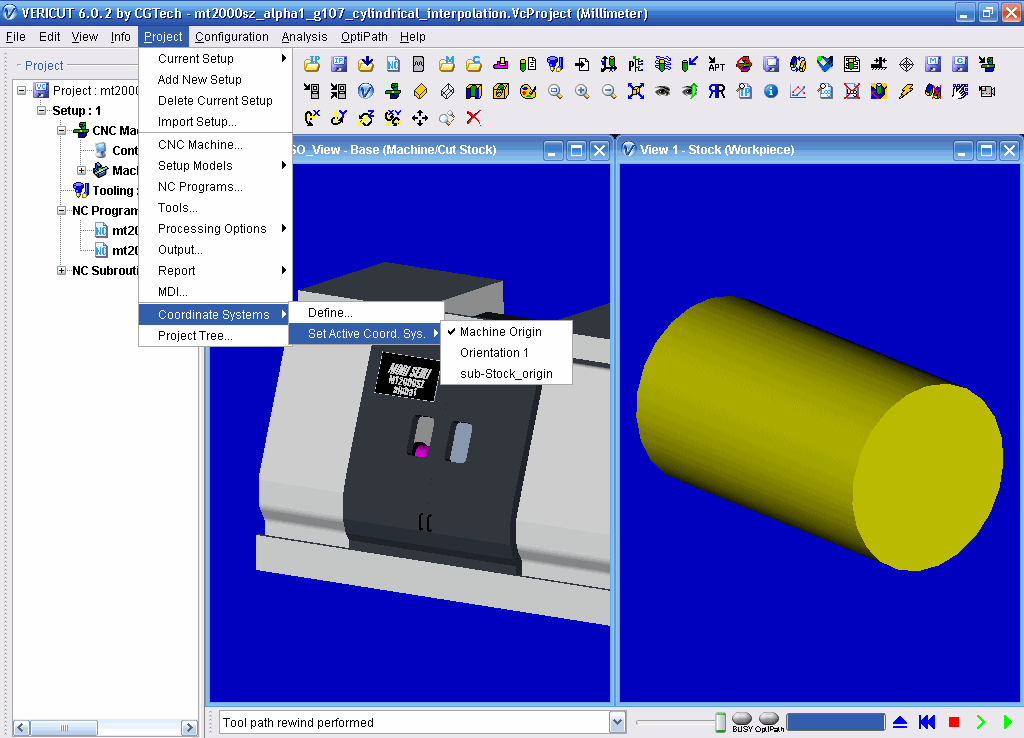Screen dimensions: 1024x738
Task: Open the Setup Models submenu
Action: pos(215,166)
